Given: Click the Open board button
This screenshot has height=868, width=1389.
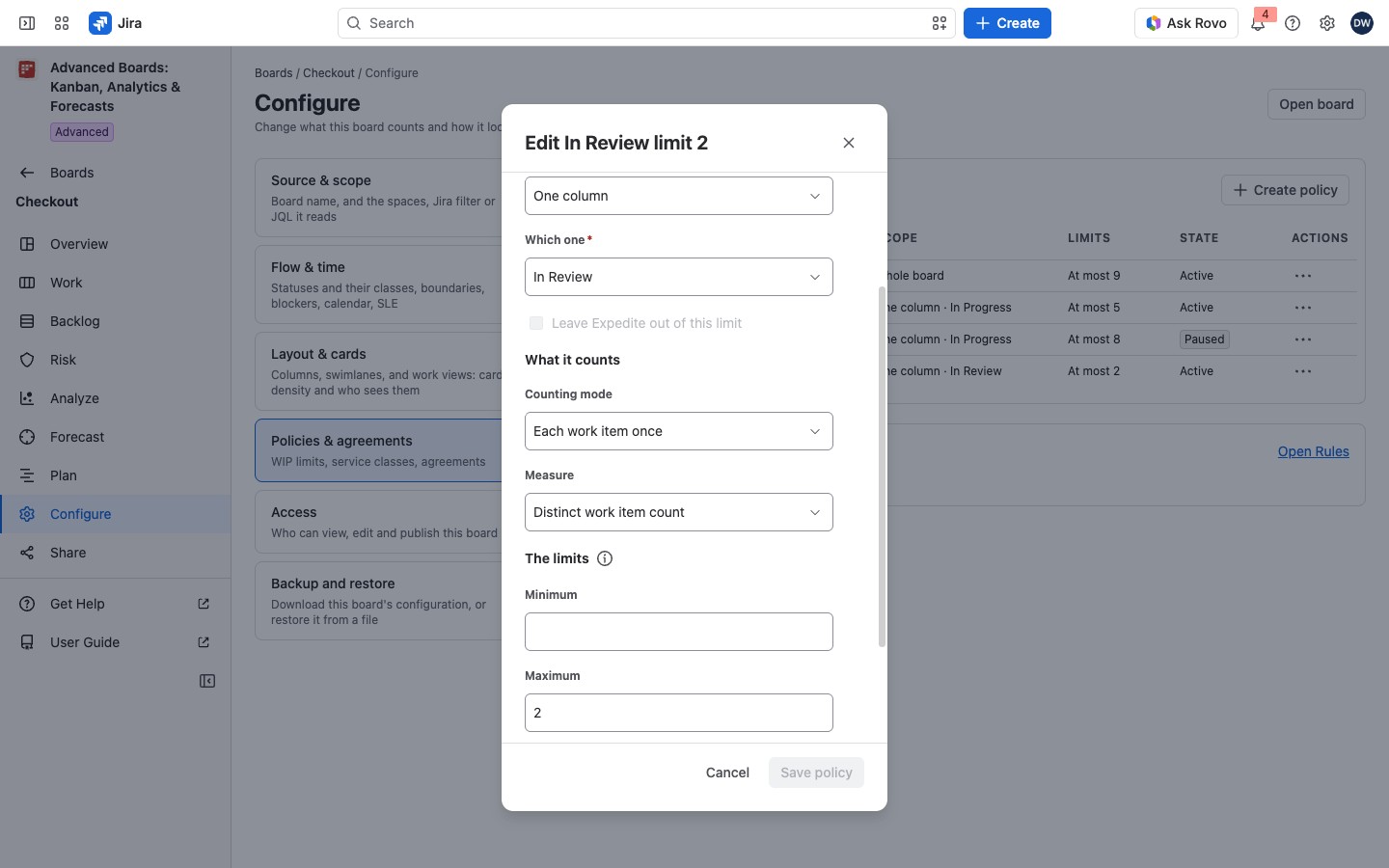Looking at the screenshot, I should pos(1317,104).
